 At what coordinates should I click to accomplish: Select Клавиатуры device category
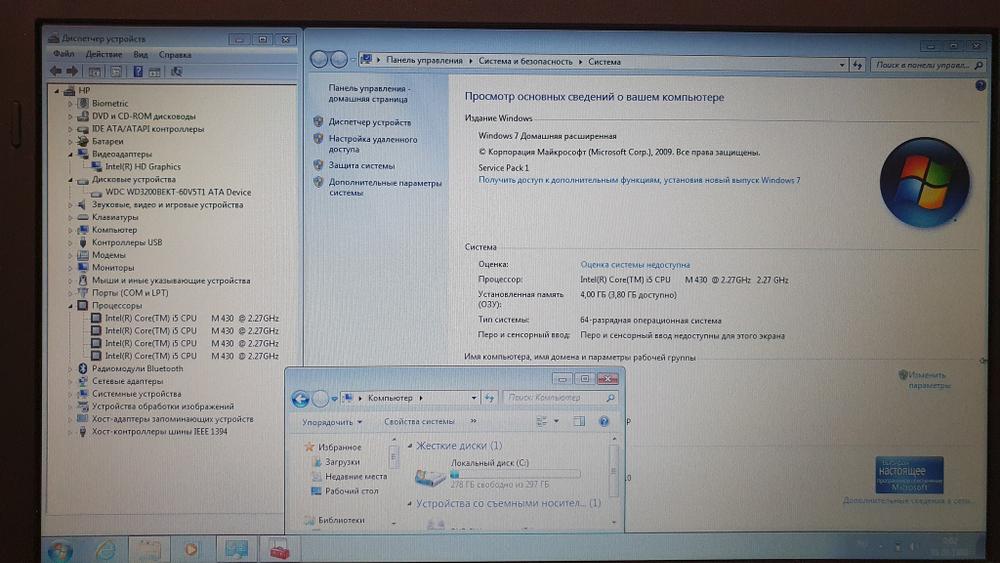[x=115, y=217]
